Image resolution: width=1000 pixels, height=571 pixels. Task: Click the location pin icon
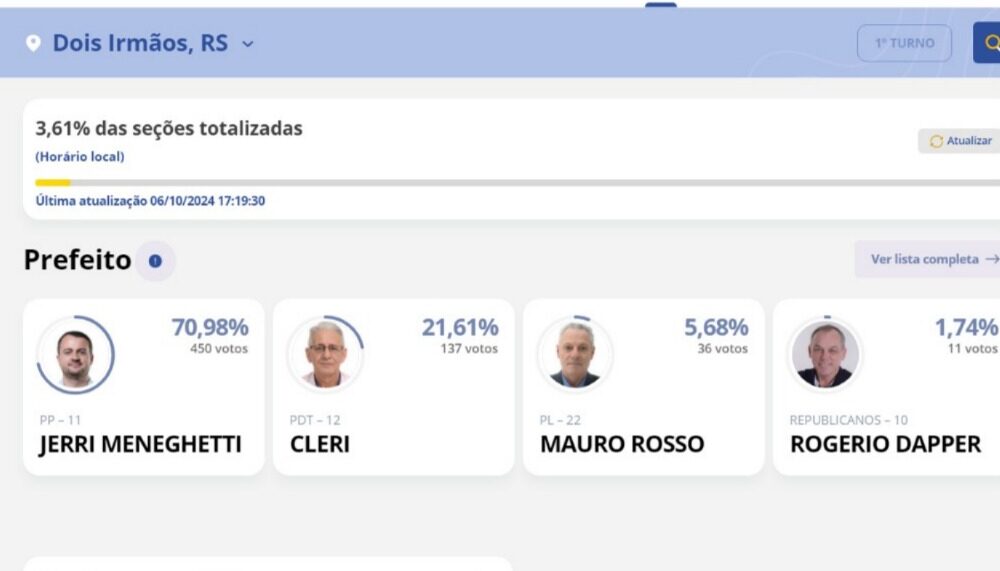click(33, 44)
